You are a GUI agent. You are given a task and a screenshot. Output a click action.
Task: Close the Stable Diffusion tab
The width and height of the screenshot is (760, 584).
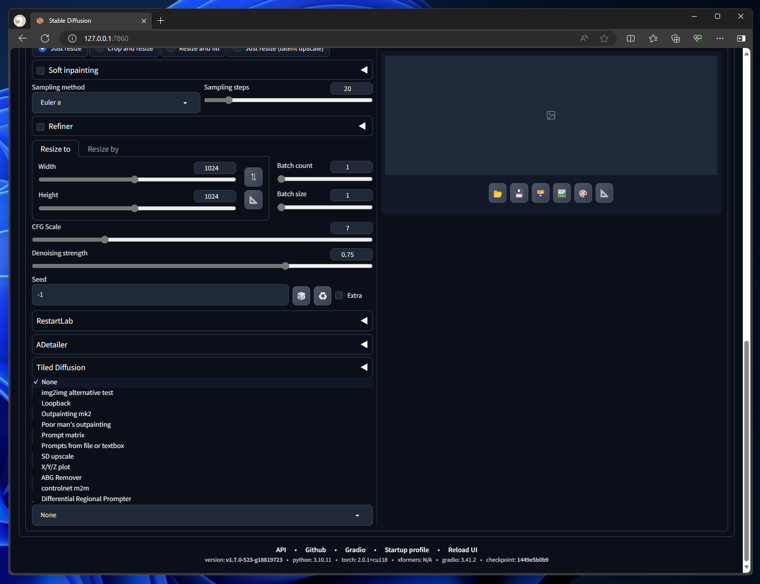coord(143,21)
